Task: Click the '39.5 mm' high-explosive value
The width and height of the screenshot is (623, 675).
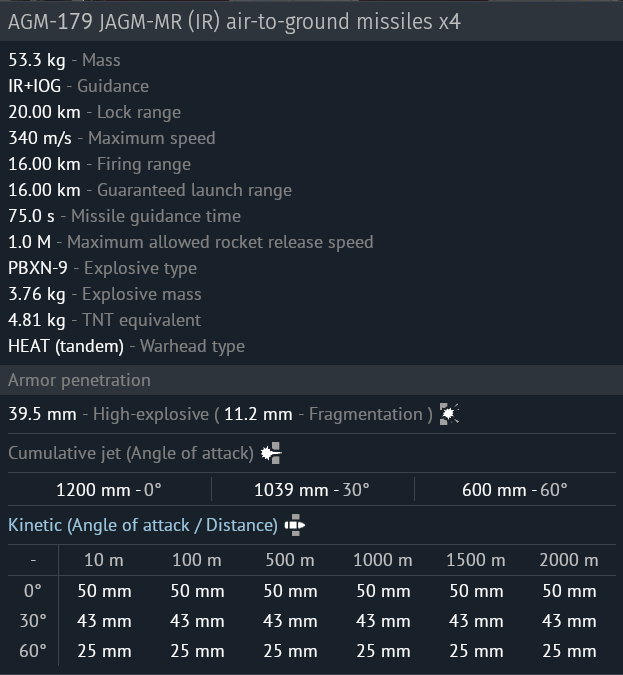Action: click(42, 414)
